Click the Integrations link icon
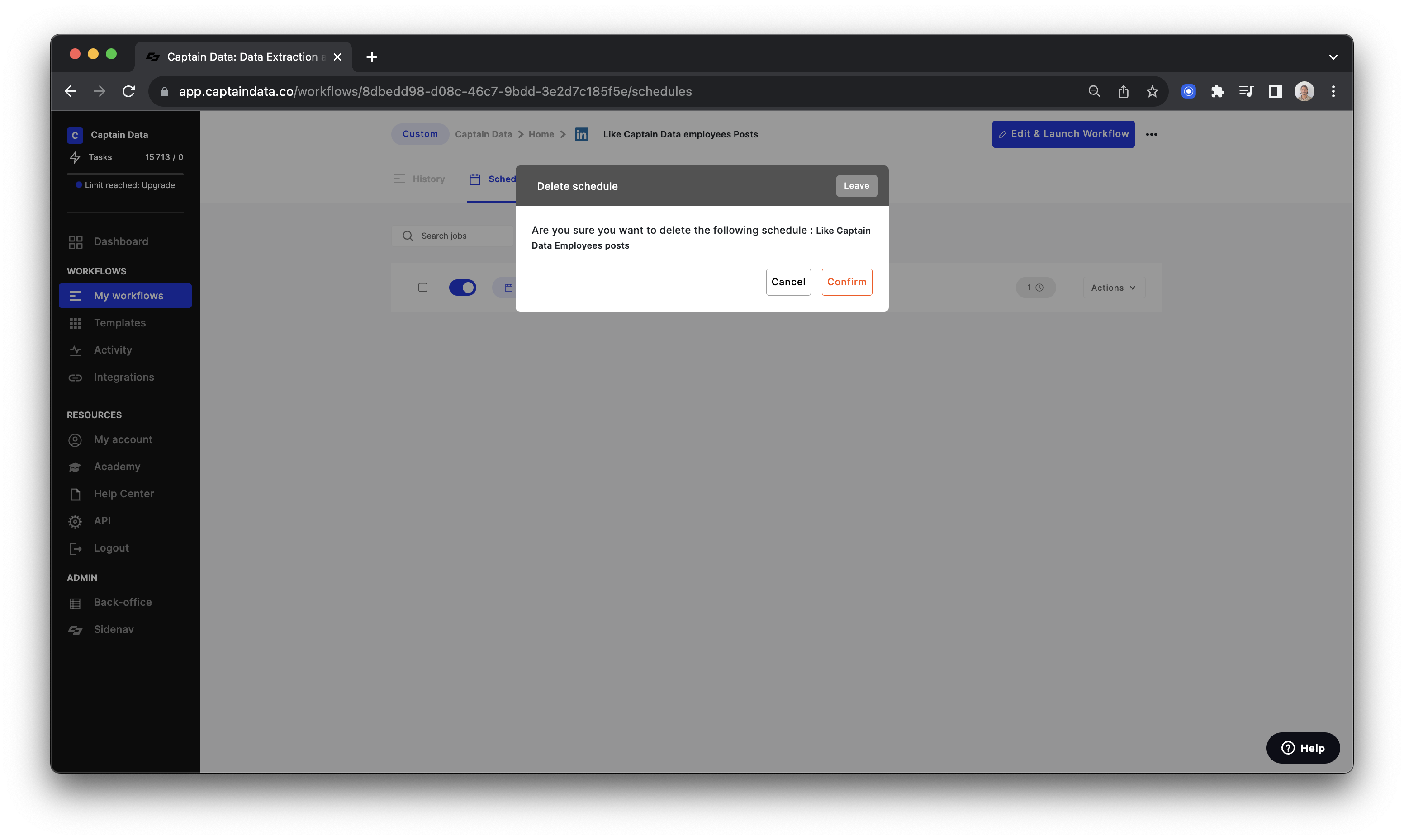This screenshot has width=1404, height=840. coord(75,378)
